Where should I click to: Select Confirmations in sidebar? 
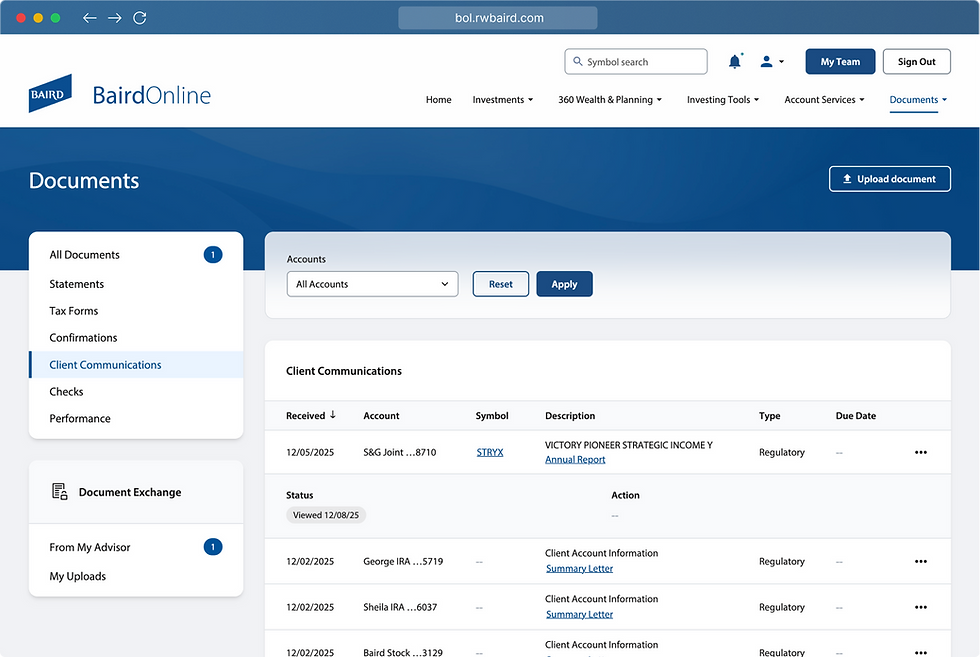coord(83,338)
